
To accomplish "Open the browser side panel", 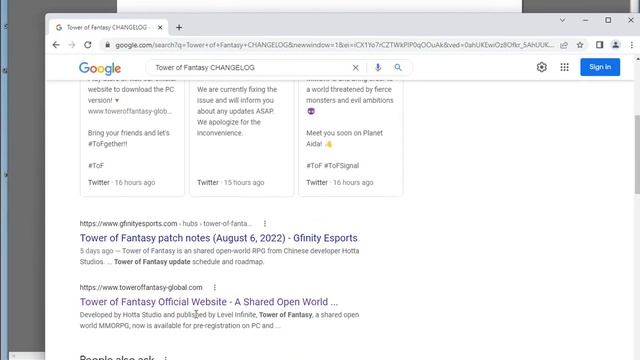I will click(599, 45).
